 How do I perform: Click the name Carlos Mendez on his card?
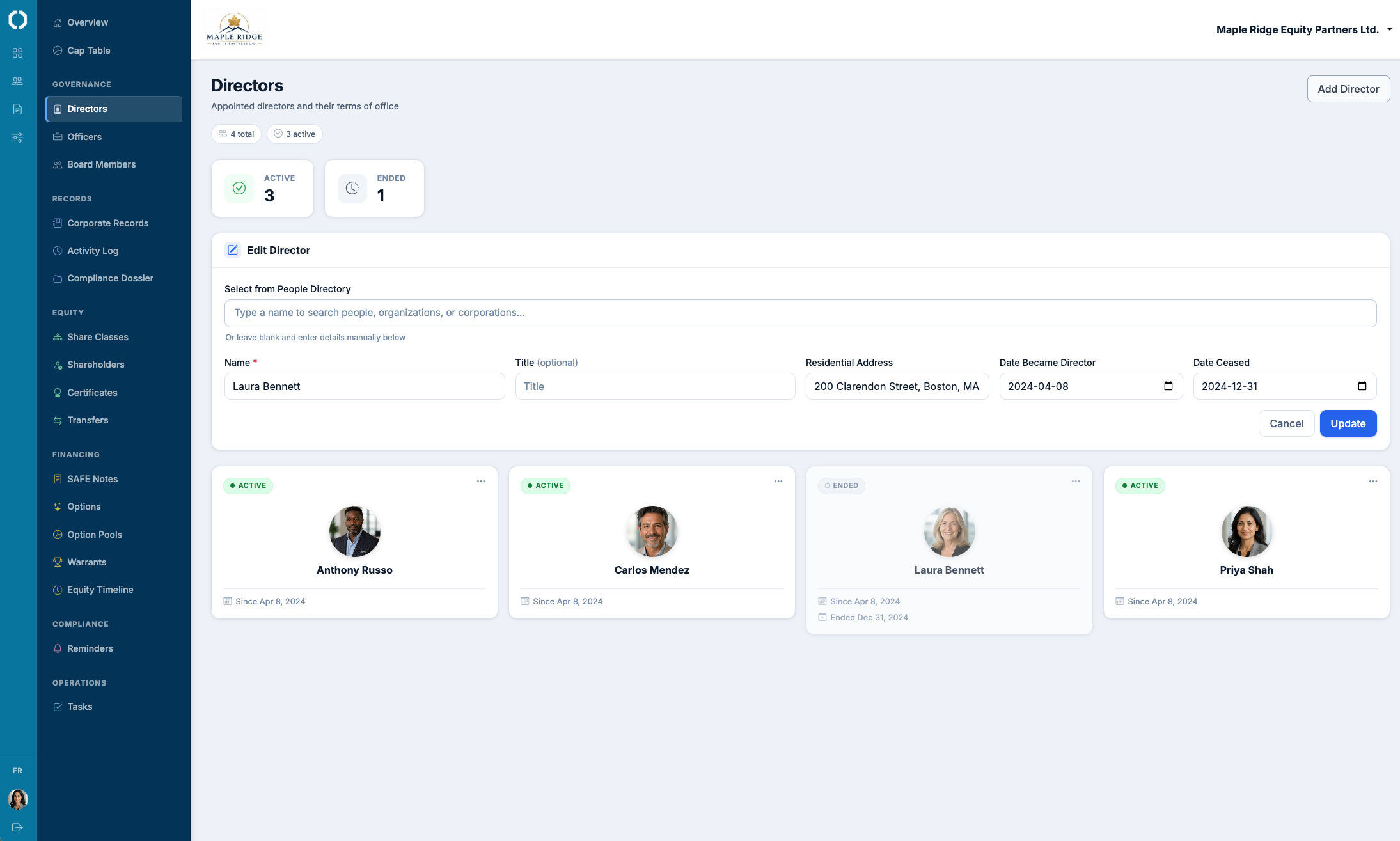[652, 570]
